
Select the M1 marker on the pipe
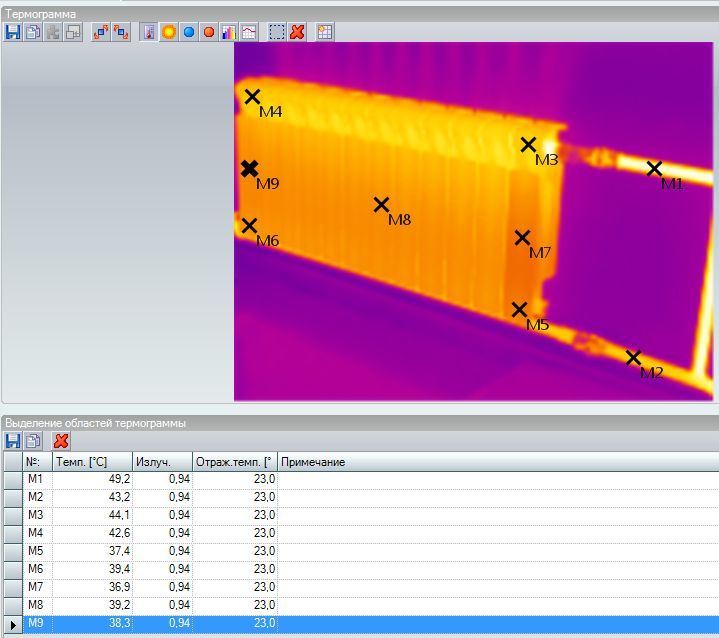(x=654, y=169)
